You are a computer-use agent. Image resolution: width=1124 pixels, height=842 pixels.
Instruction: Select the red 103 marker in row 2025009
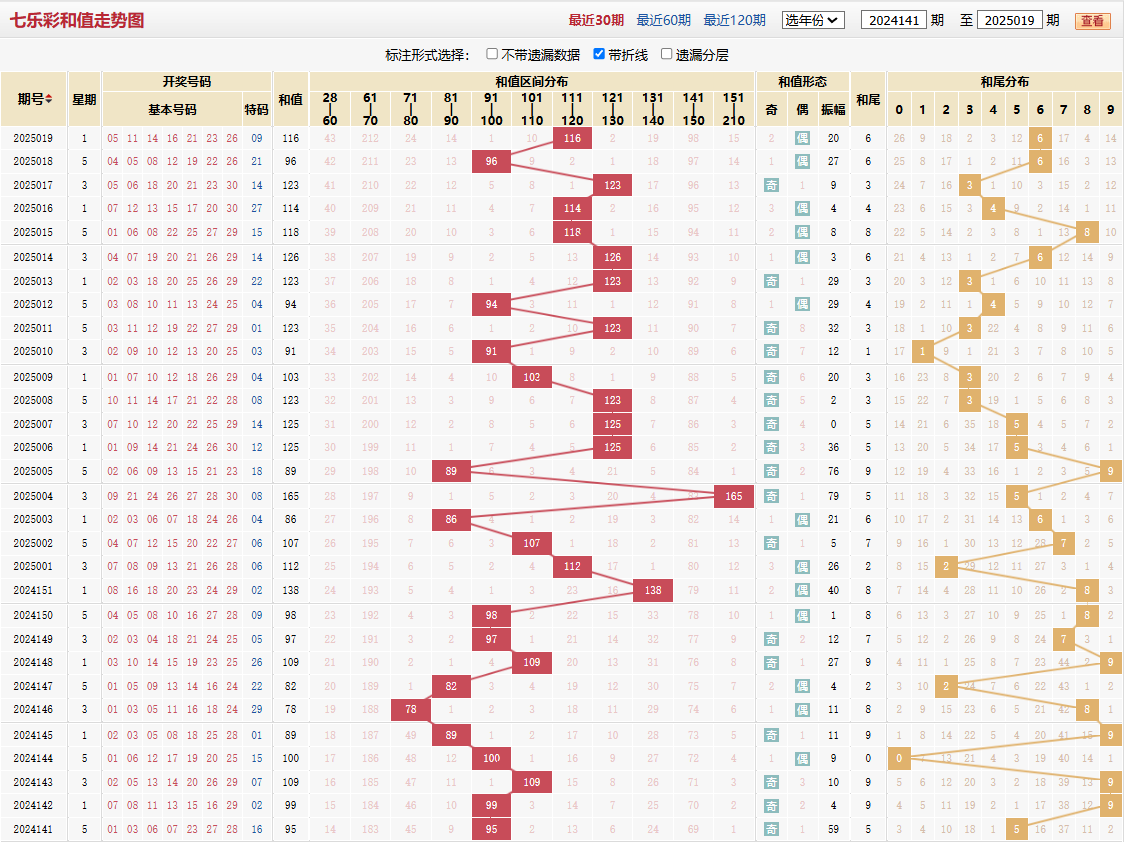click(532, 377)
